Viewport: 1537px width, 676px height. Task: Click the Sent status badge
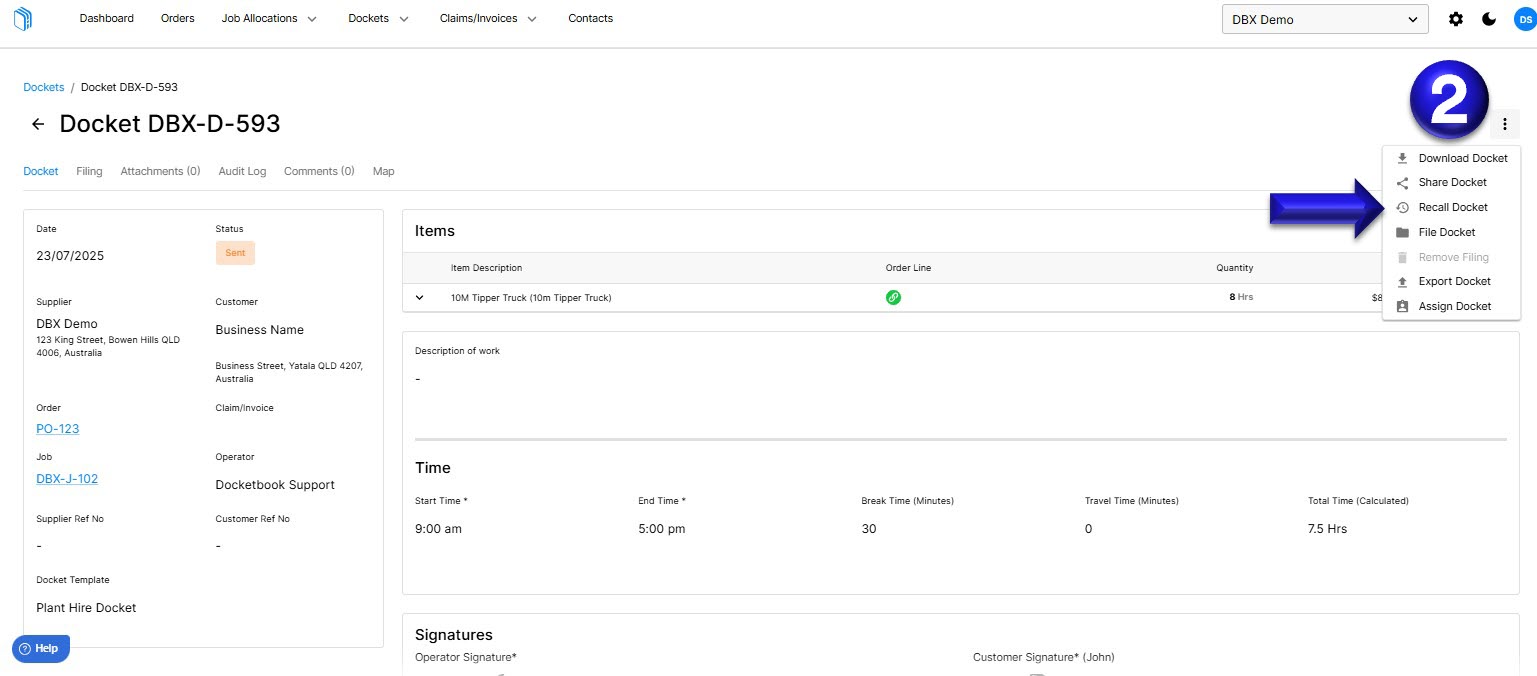[x=235, y=253]
